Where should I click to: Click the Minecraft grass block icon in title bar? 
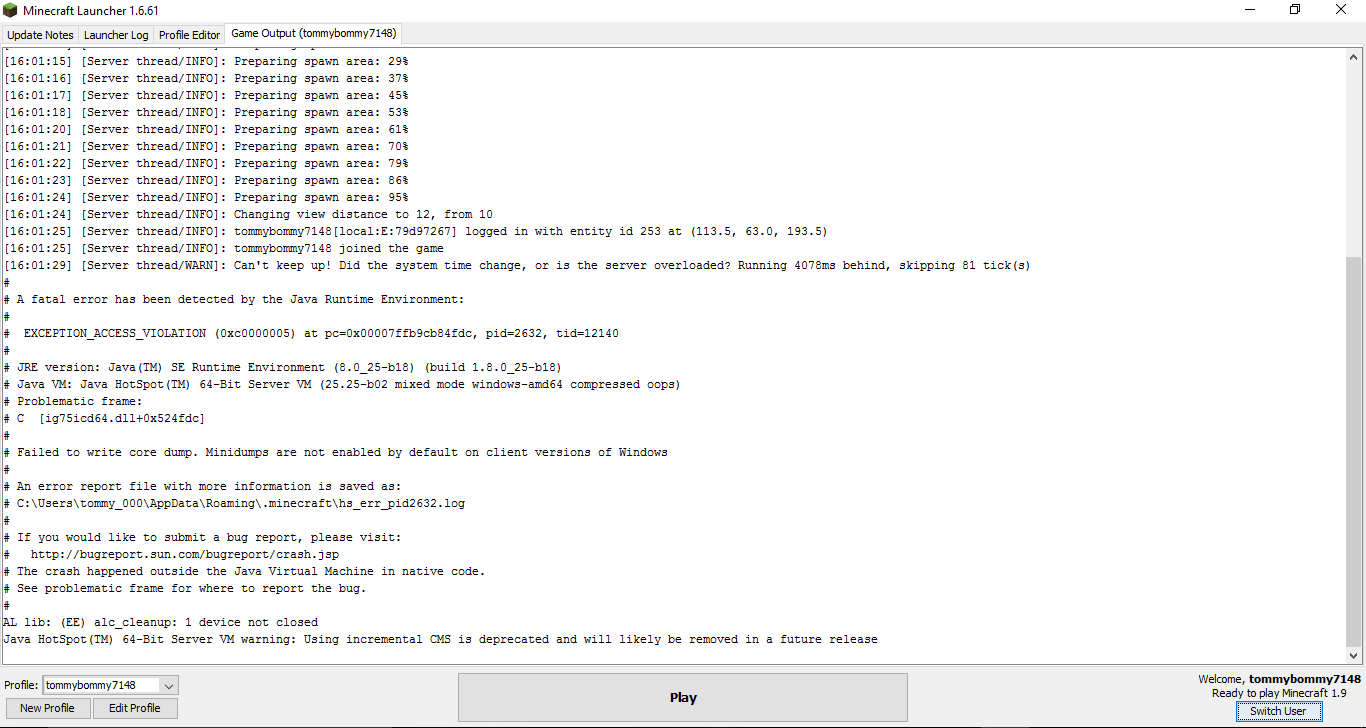point(10,10)
